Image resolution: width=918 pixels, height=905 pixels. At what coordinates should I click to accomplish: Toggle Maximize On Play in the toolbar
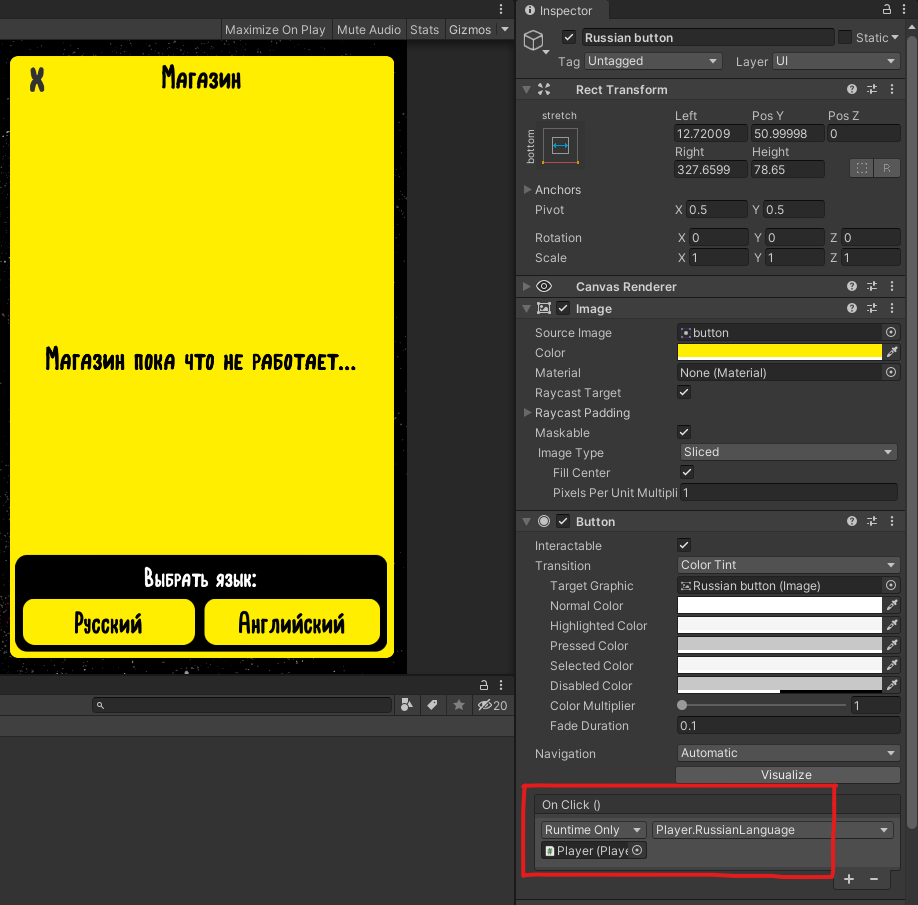[x=275, y=30]
